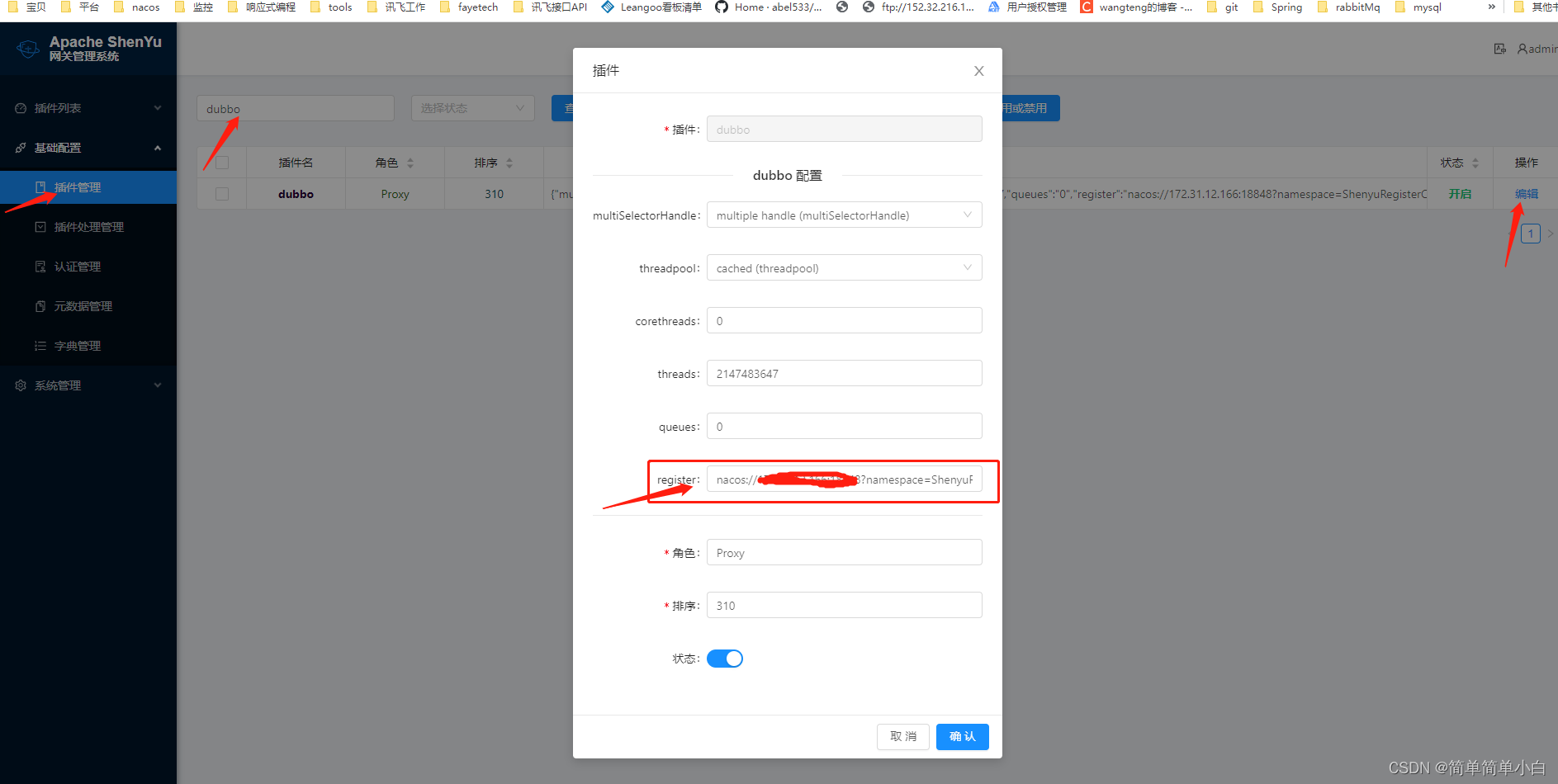Expand the 插件列表 menu
This screenshot has height=784, width=1558.
(x=88, y=108)
